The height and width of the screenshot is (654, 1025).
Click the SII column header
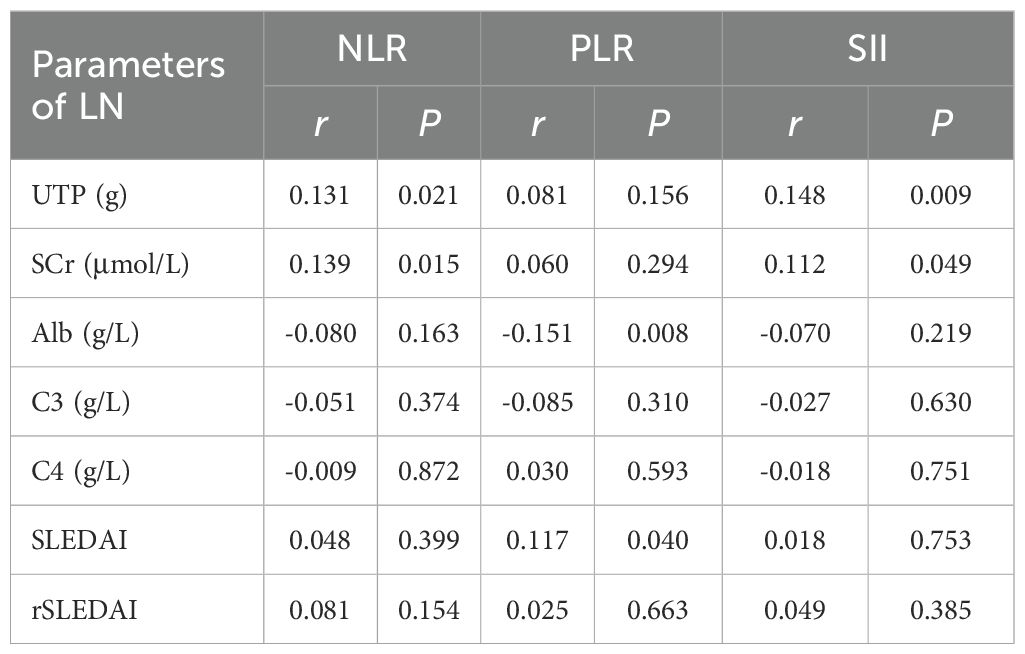[x=867, y=48]
